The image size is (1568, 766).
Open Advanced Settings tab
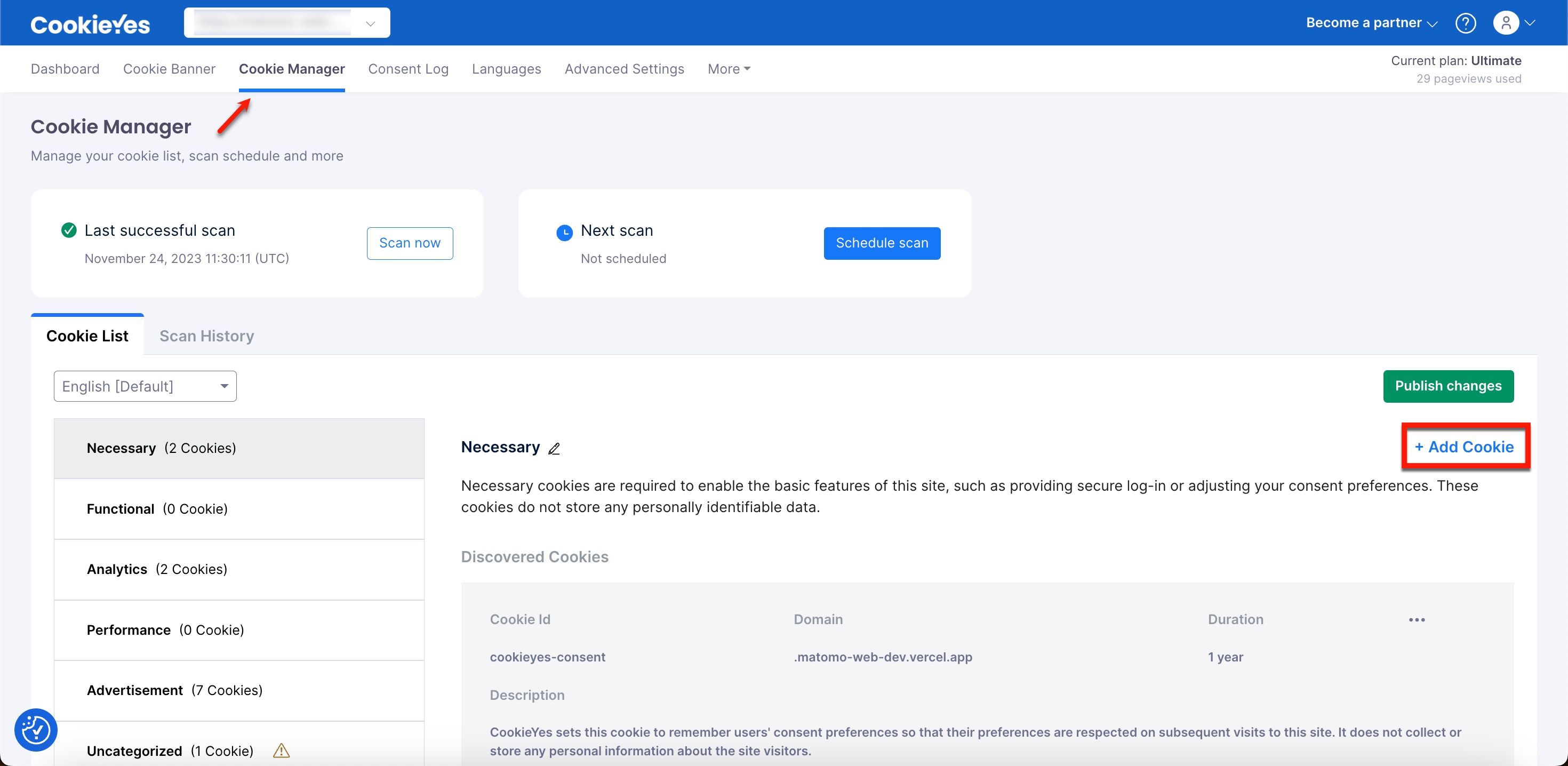coord(624,69)
